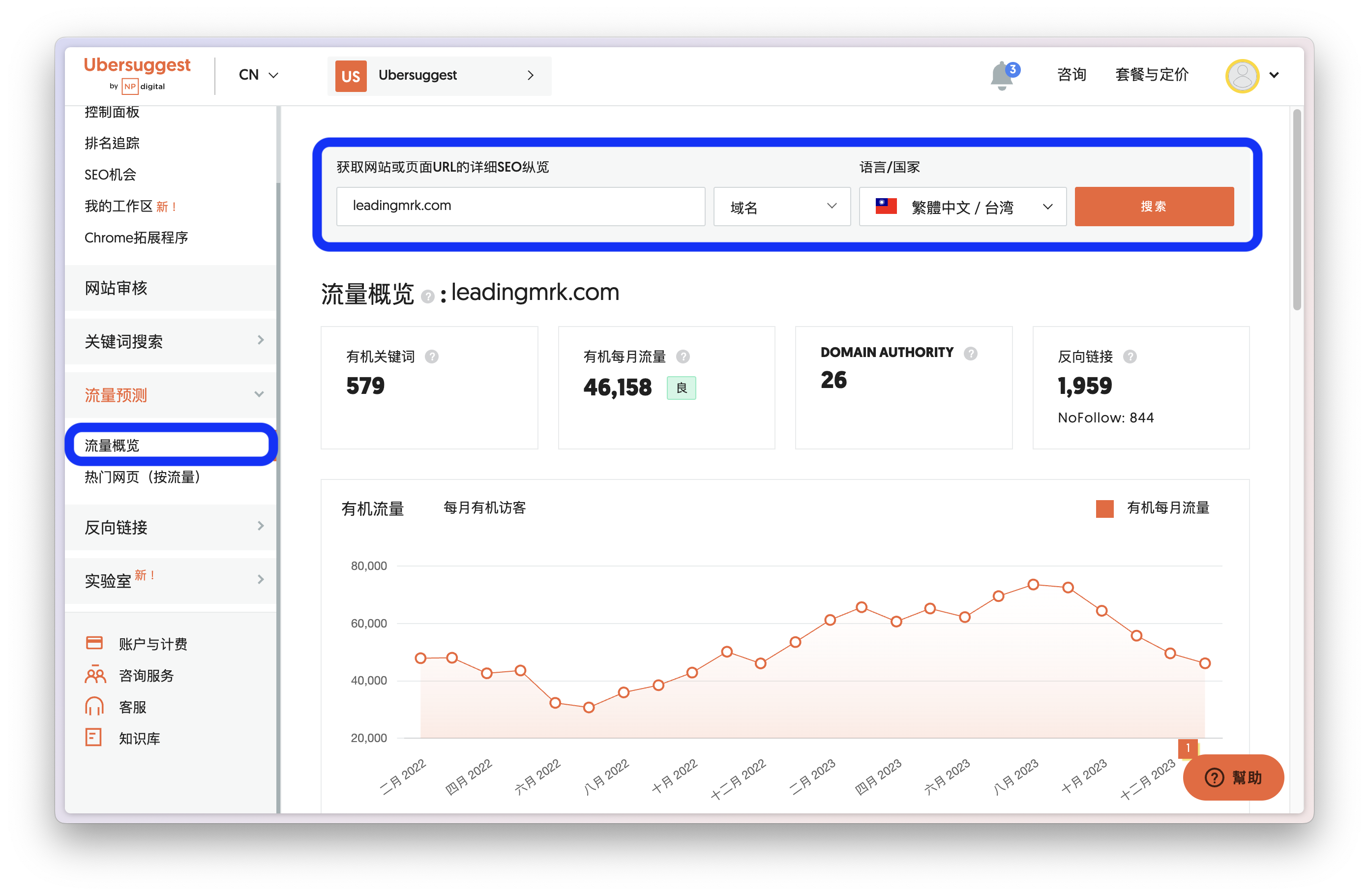
Task: Open 账户与计费 link
Action: pos(153,644)
